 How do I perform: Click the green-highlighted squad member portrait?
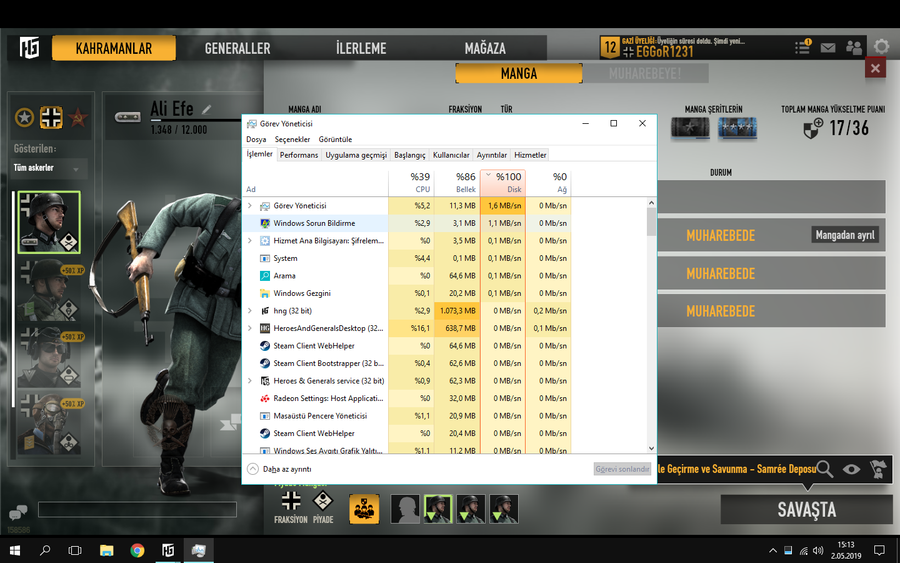click(x=438, y=509)
